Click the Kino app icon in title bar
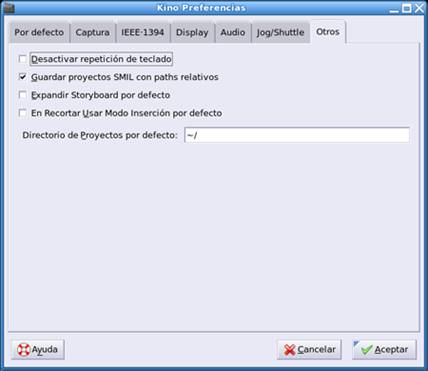428x371 pixels. (9, 7)
